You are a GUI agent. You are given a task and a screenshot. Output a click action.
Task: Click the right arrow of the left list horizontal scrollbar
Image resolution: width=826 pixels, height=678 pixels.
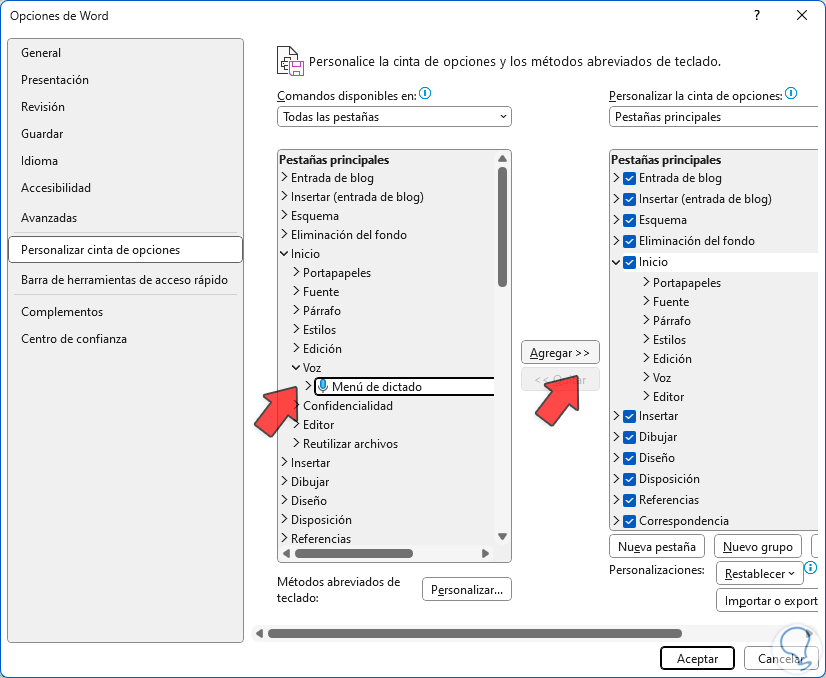click(485, 553)
